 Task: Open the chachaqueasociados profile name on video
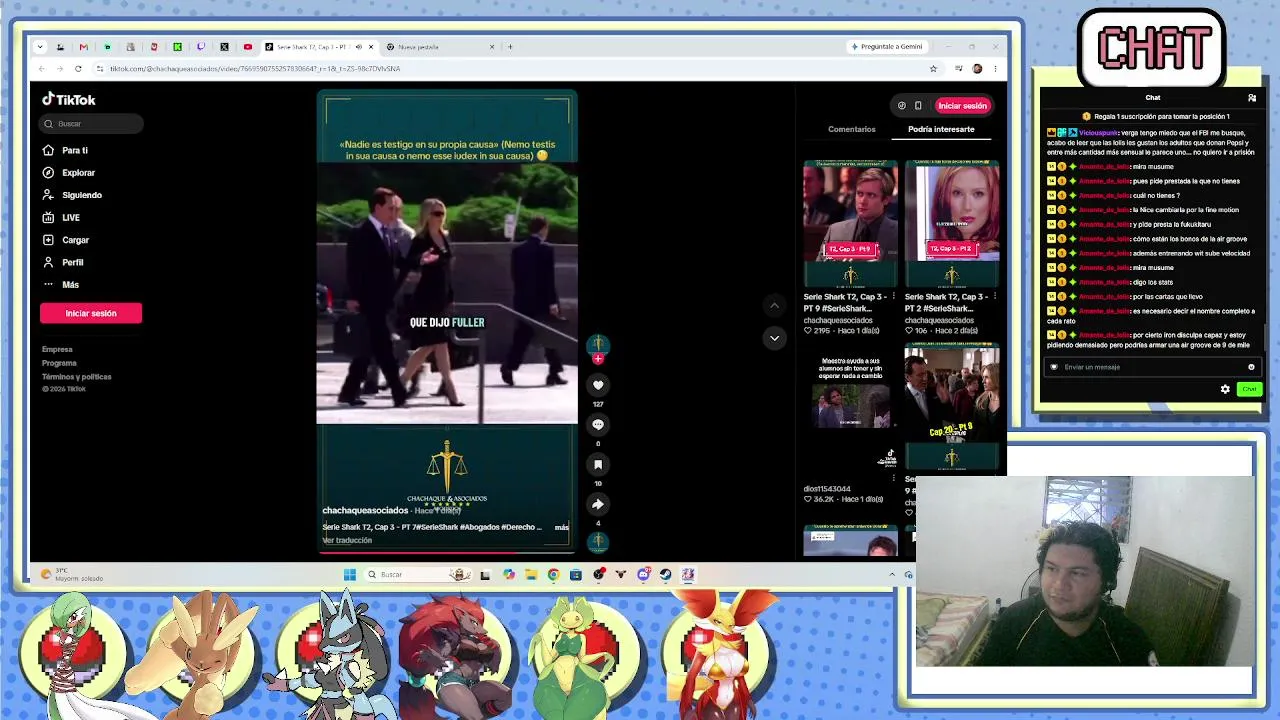365,510
